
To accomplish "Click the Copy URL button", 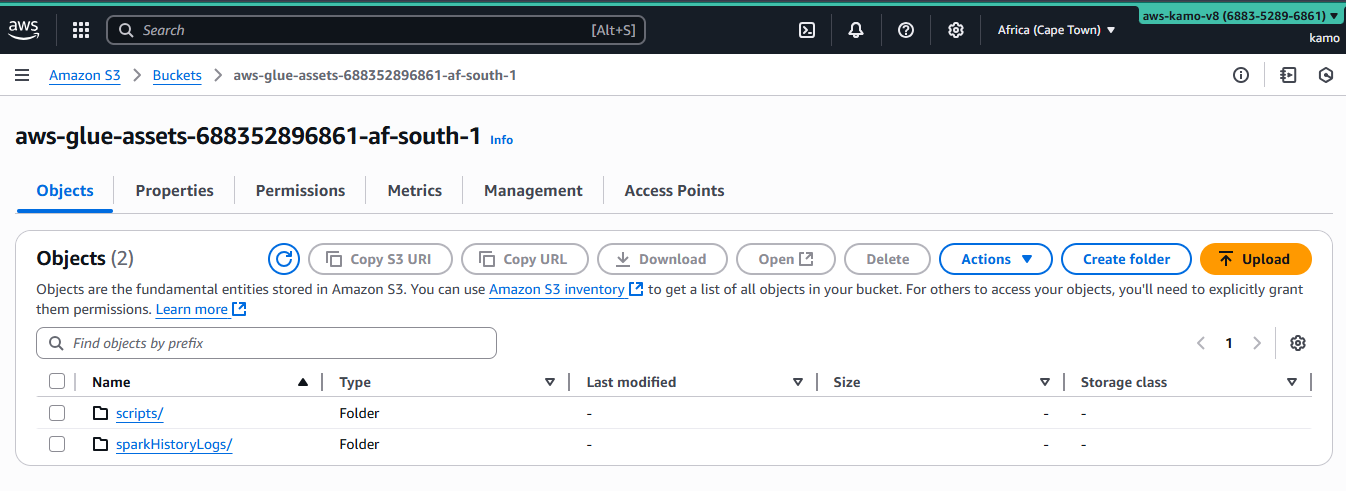I will click(525, 259).
